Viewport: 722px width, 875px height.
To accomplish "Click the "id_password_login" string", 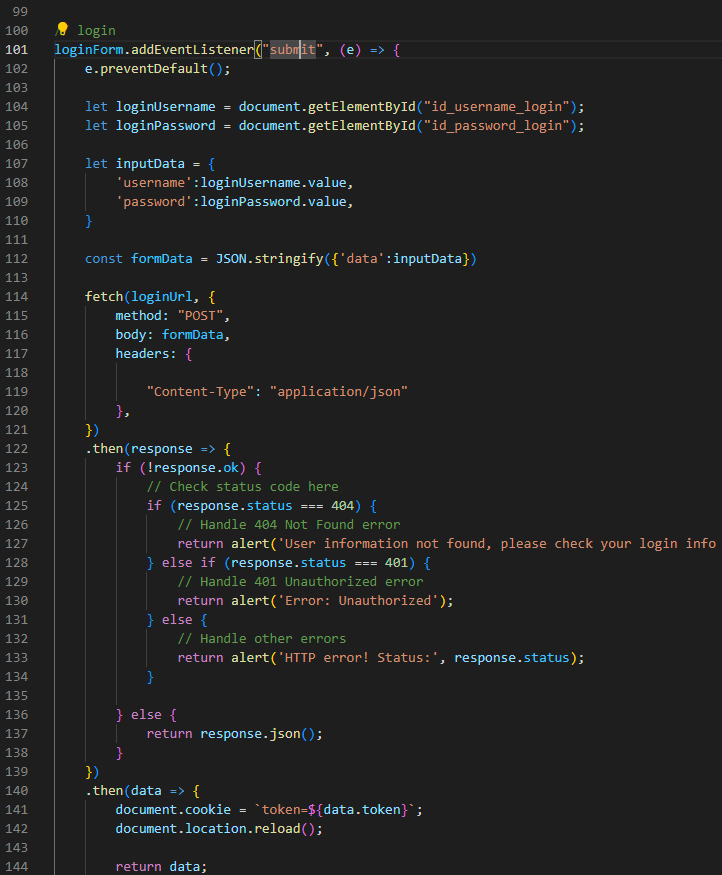I will tap(498, 125).
